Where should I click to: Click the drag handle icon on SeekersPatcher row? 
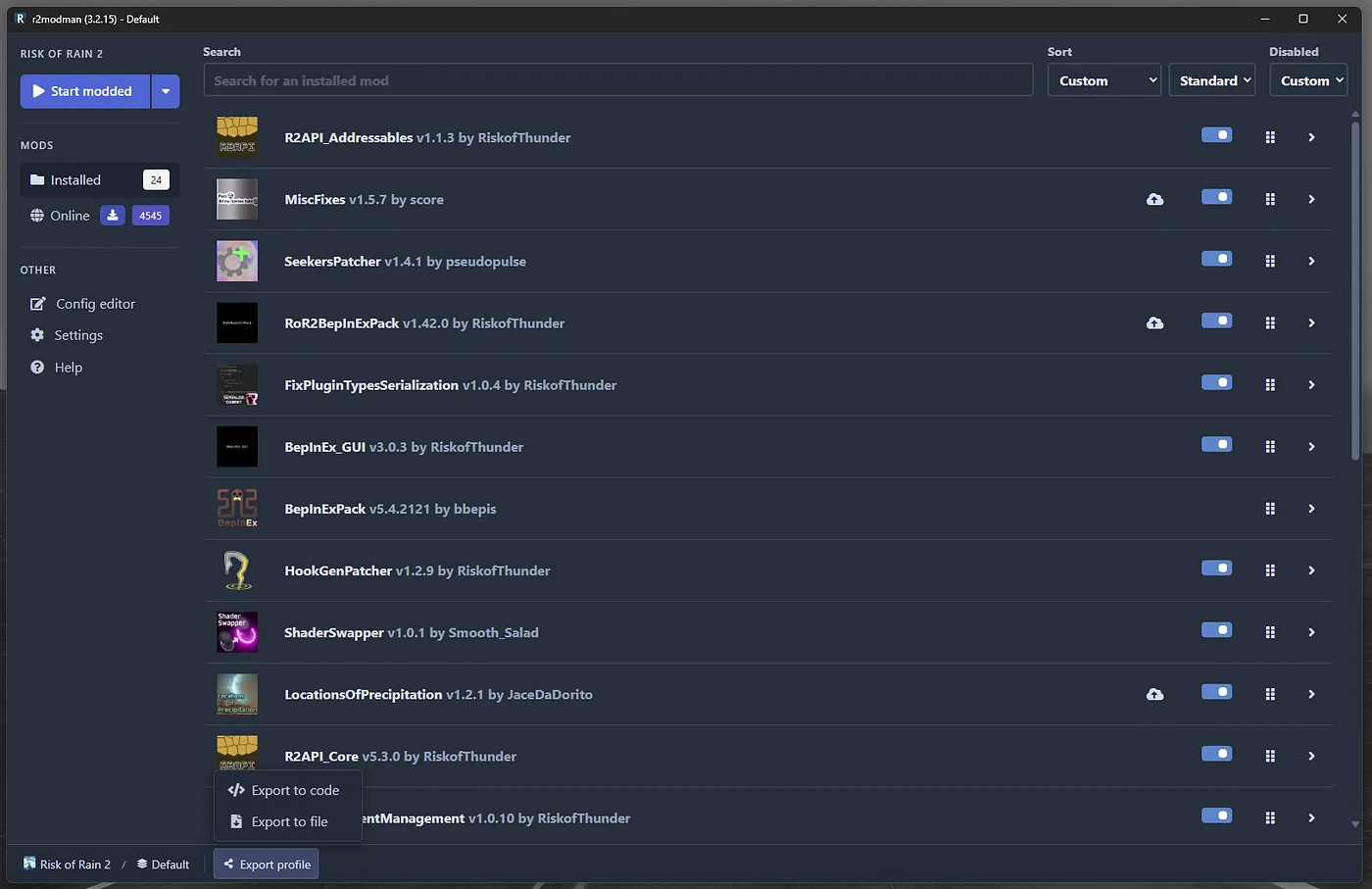pos(1270,261)
